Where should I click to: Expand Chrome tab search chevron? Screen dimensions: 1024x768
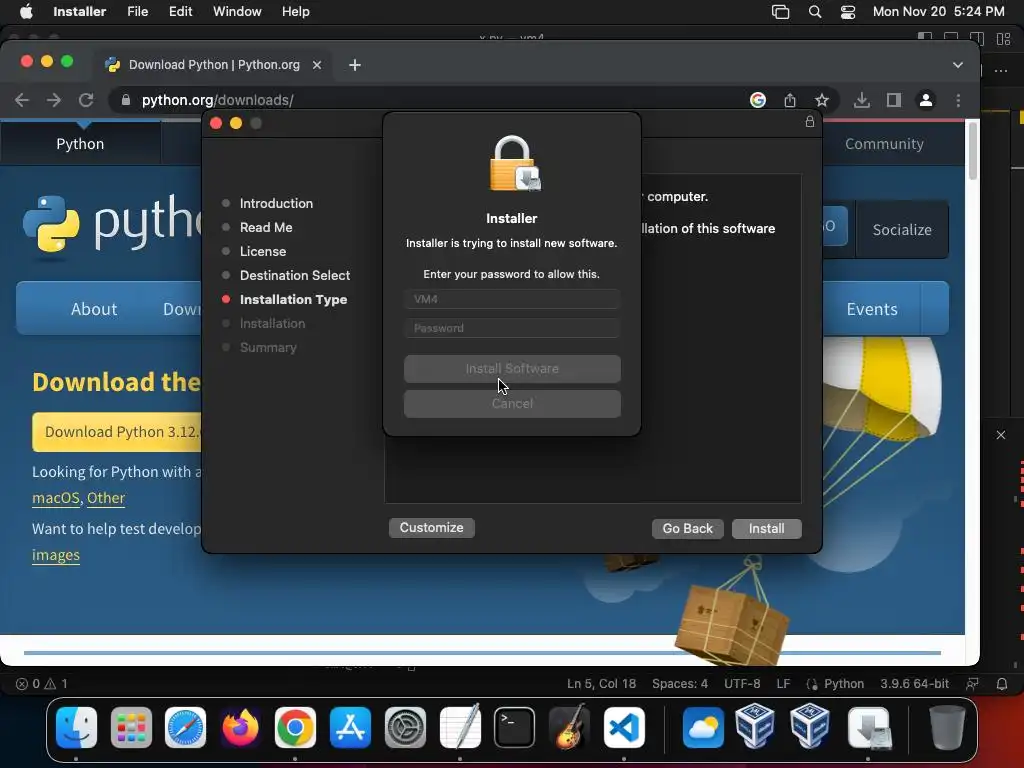pyautogui.click(x=957, y=65)
